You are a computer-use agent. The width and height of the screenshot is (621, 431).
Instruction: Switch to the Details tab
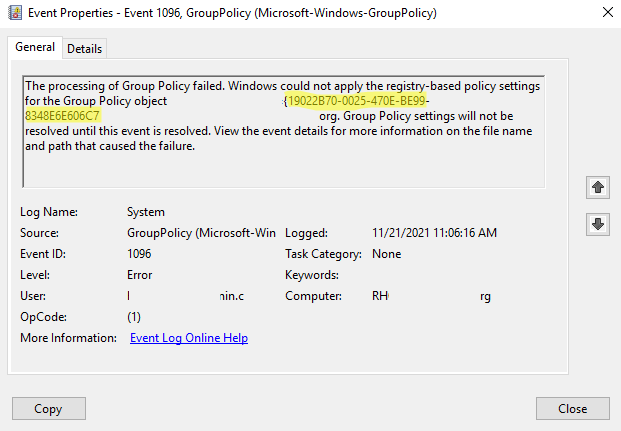pyautogui.click(x=84, y=48)
